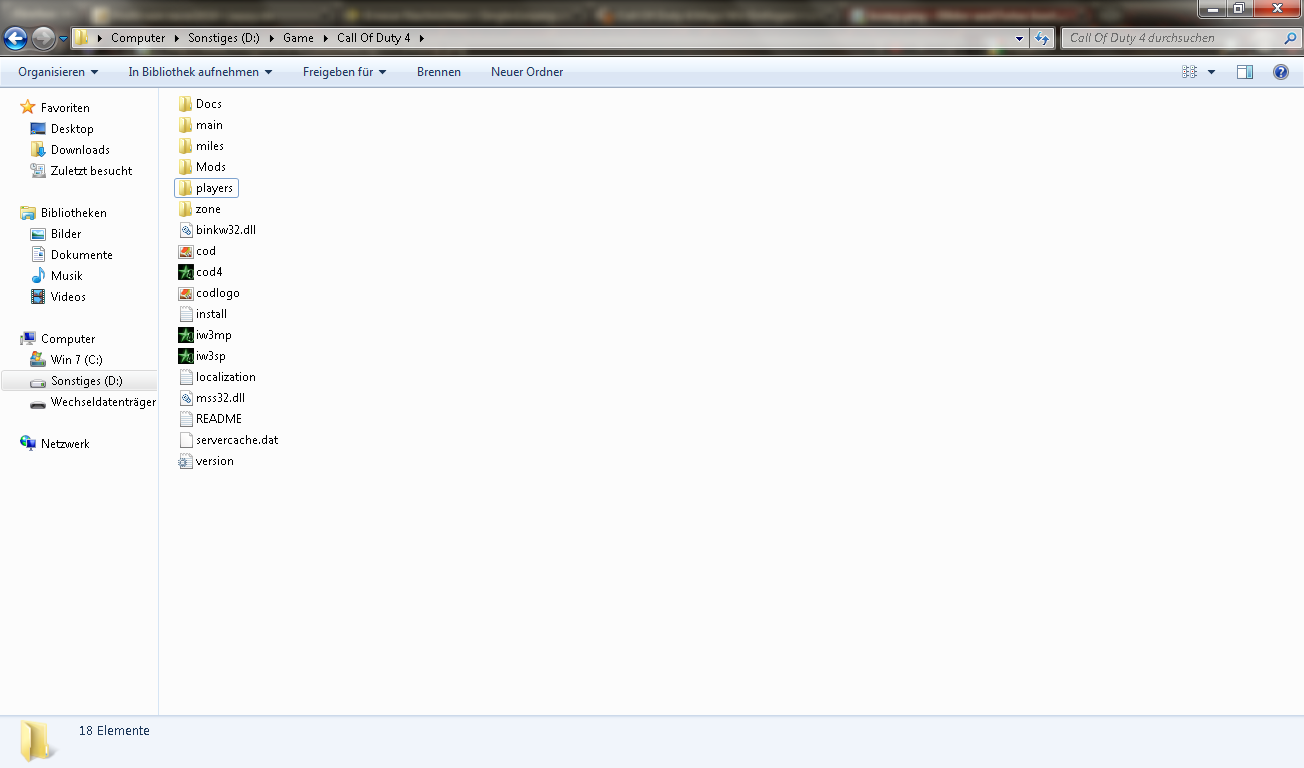The image size is (1304, 768).
Task: Click the Forward navigation arrow
Action: (43, 38)
